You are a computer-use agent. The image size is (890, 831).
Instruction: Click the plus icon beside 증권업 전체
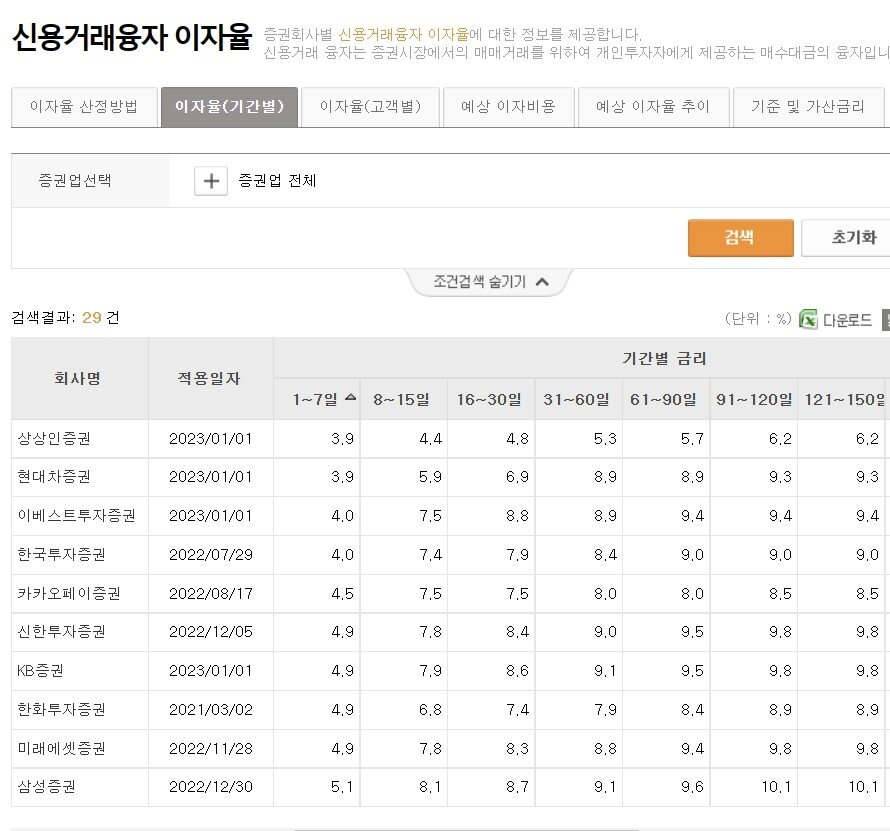210,180
